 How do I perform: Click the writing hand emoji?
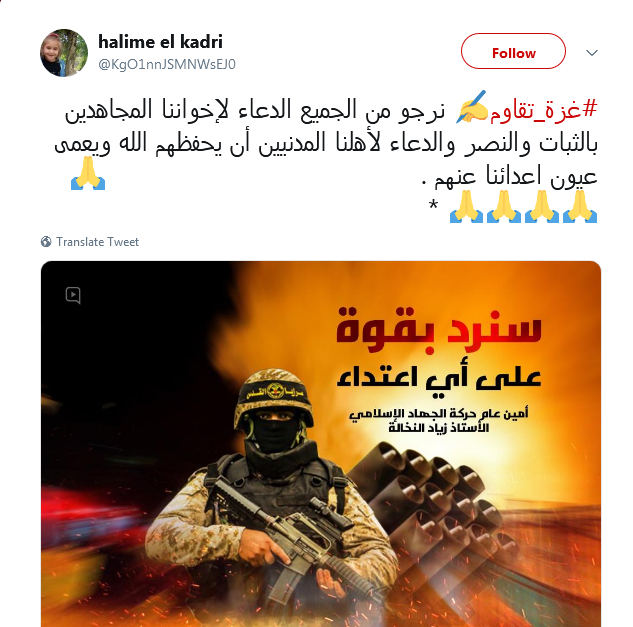pyautogui.click(x=472, y=107)
